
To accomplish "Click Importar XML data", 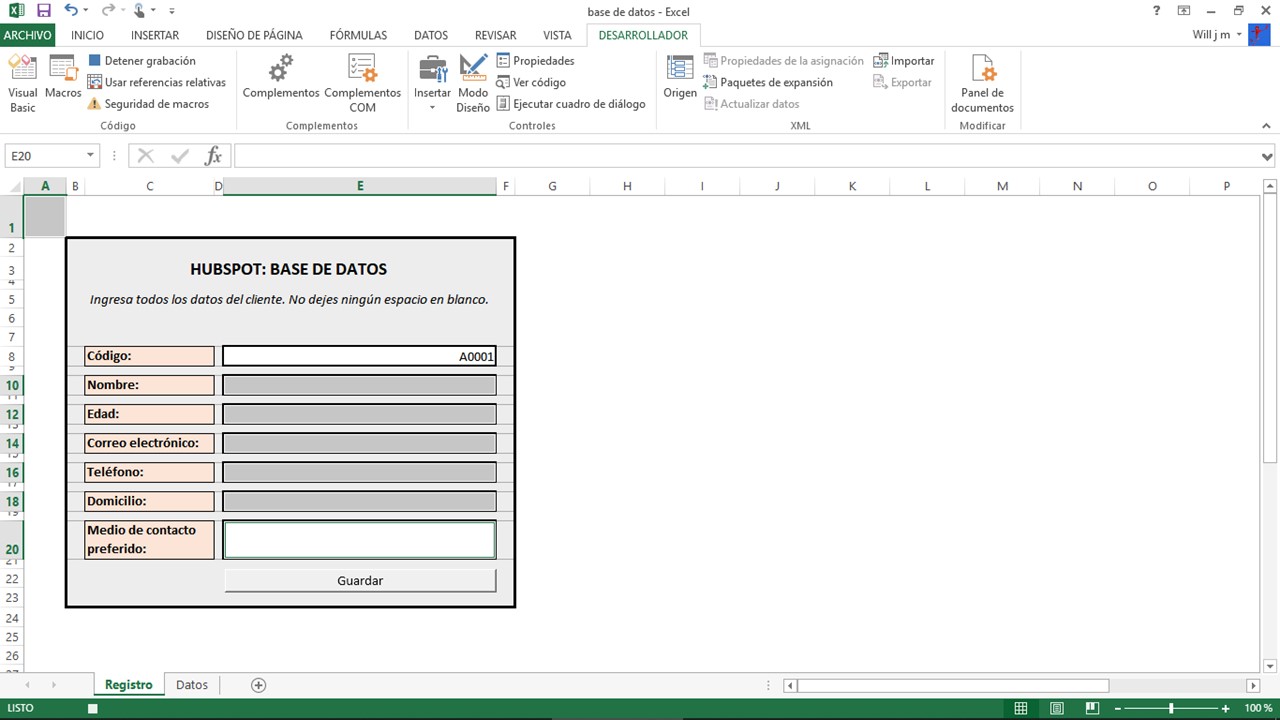I will point(904,61).
